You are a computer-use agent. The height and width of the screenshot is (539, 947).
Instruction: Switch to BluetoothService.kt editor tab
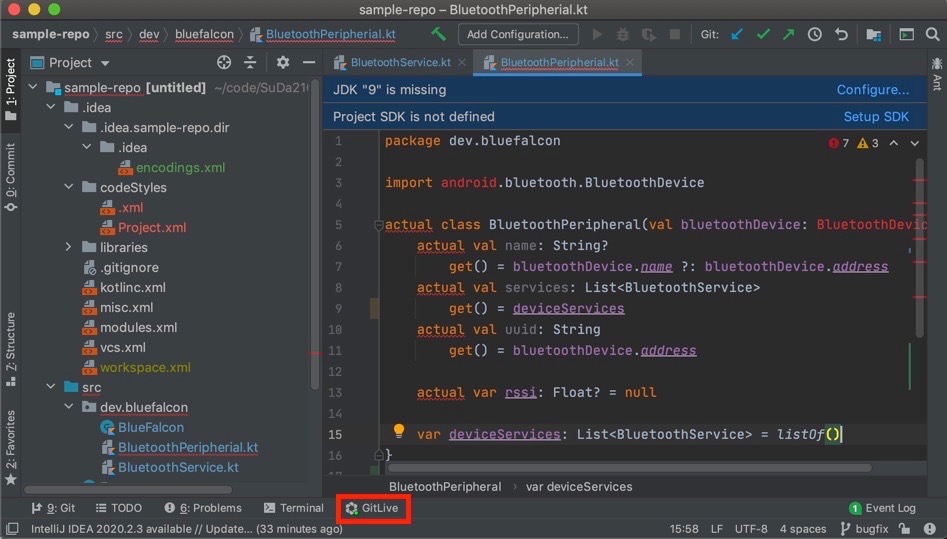click(393, 62)
